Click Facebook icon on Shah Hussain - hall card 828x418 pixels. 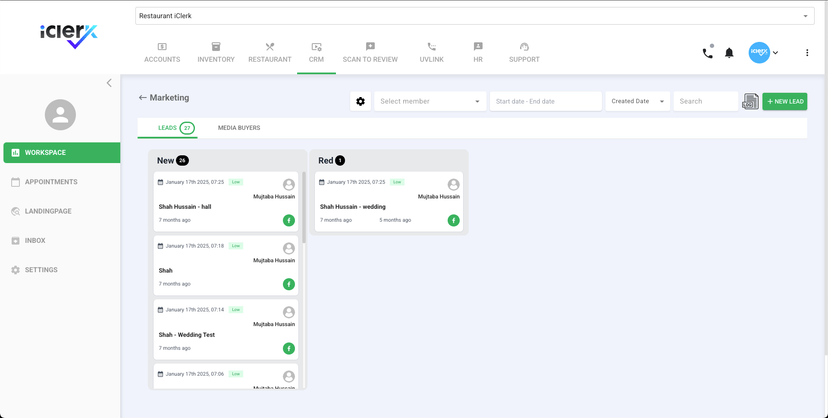coord(289,220)
